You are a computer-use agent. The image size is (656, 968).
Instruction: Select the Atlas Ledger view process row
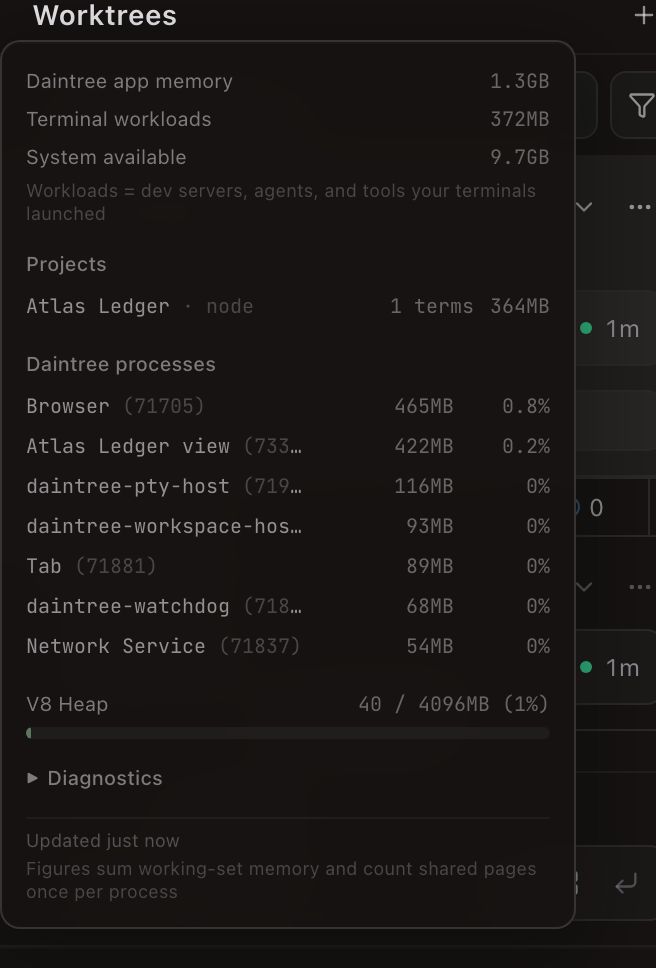tap(288, 446)
